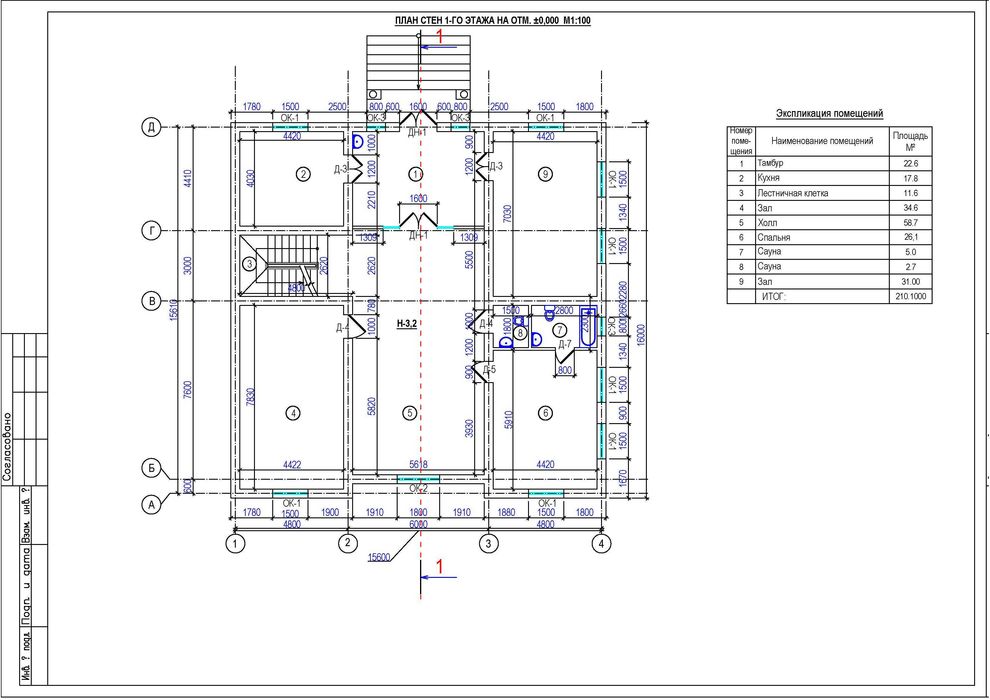The image size is (990, 700).
Task: Select the Лестничная клетка table row
Action: pyautogui.click(x=829, y=193)
